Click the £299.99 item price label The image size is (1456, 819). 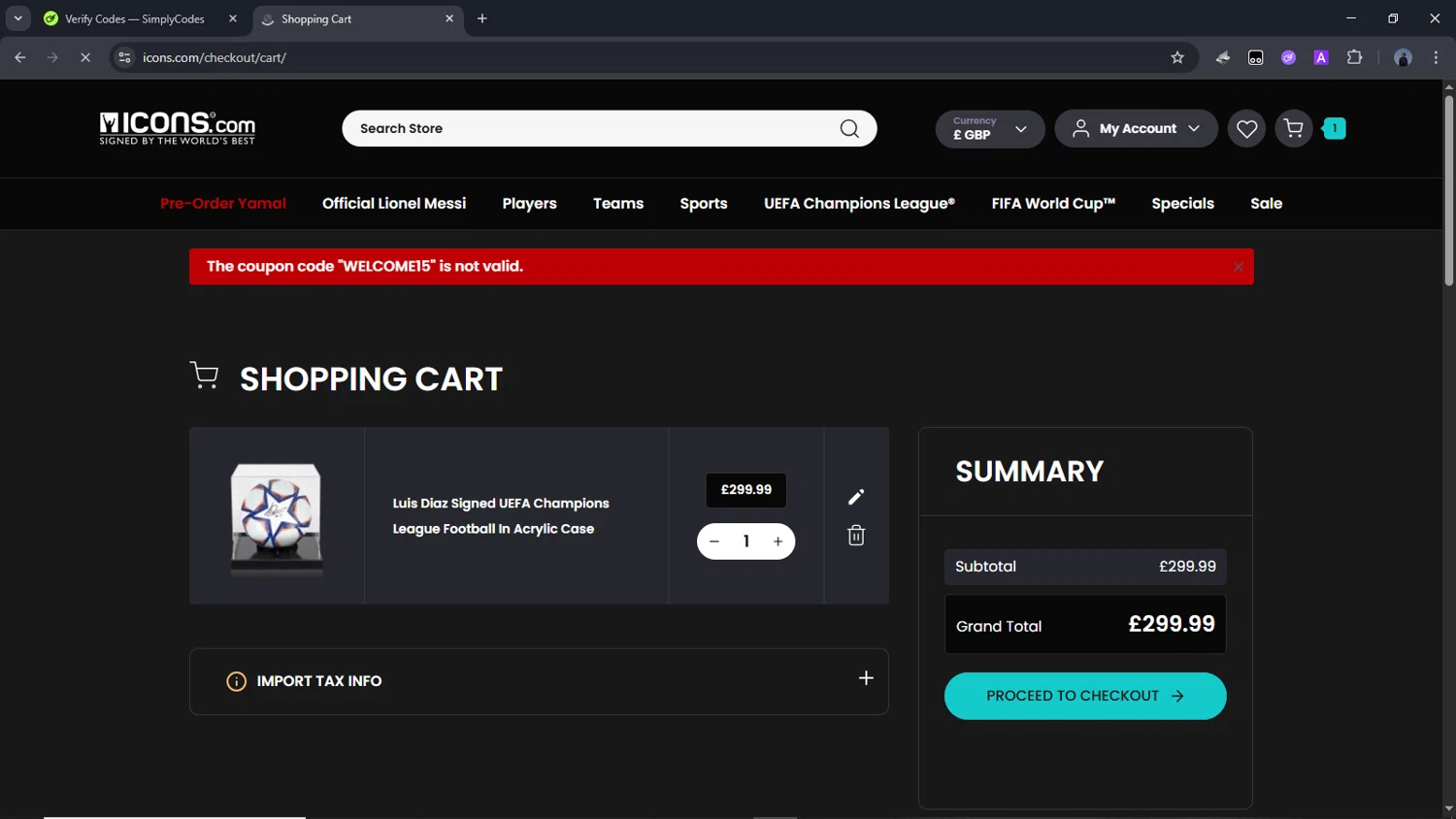tap(745, 490)
